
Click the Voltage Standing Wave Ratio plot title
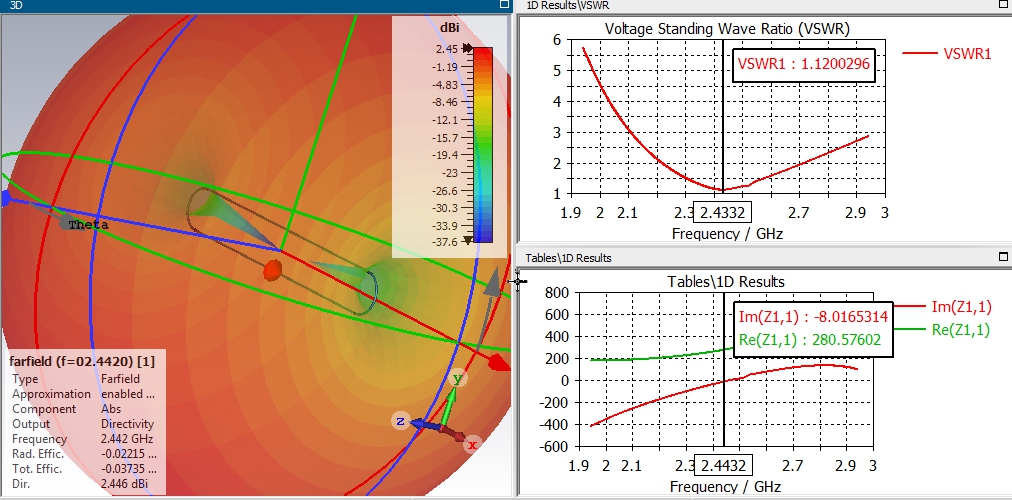point(727,29)
